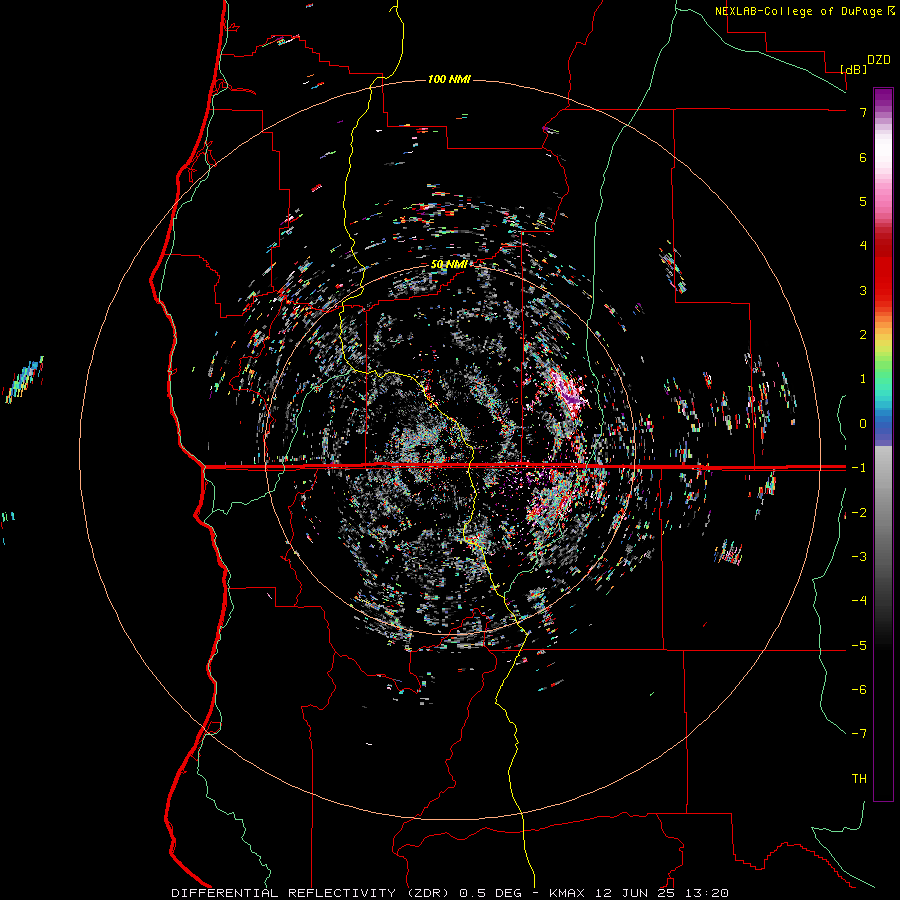
Task: Click the 100 NMI range ring label
Action: point(449,79)
